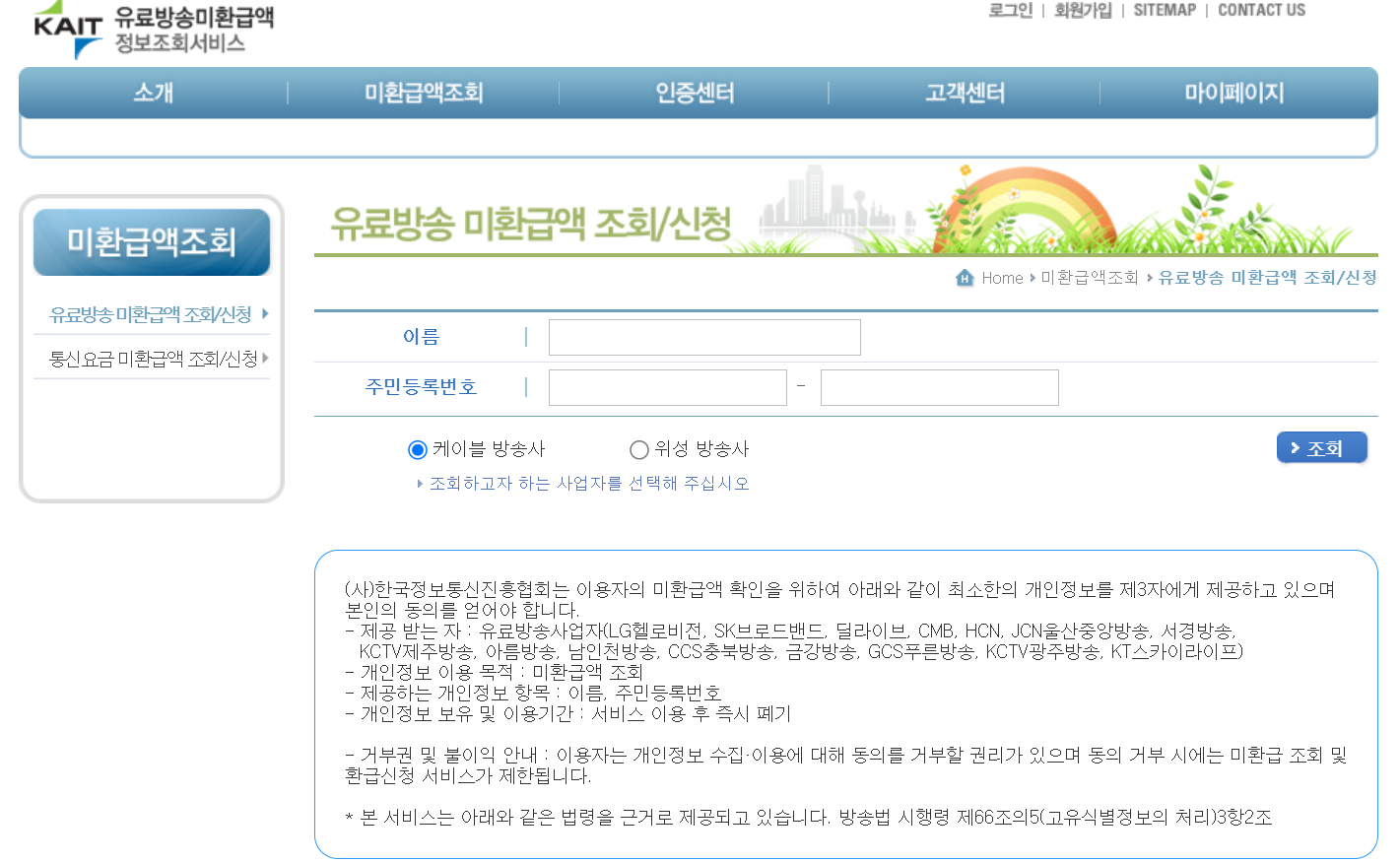This screenshot has height=863, width=1400.
Task: Open the 소개 menu
Action: pyautogui.click(x=154, y=93)
